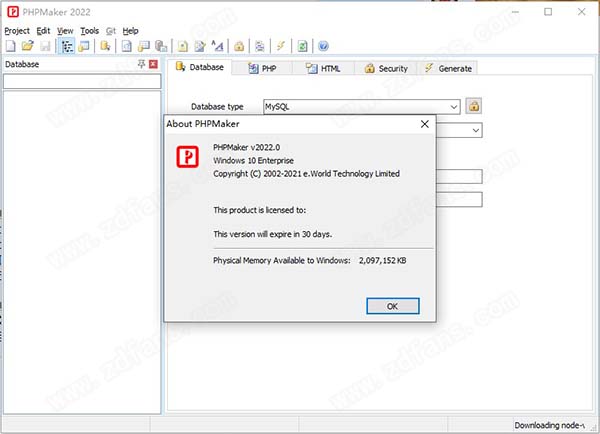Image resolution: width=600 pixels, height=434 pixels.
Task: Pin the Database side panel
Action: 142,64
